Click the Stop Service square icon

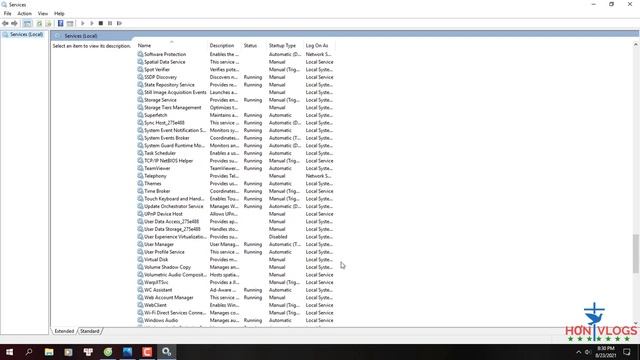[x=101, y=23]
